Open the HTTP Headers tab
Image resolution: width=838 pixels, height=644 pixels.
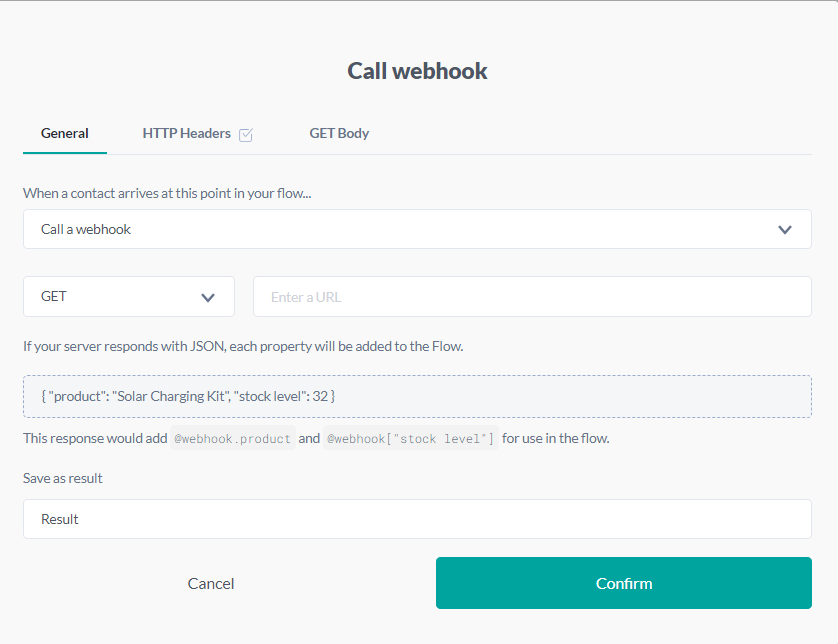coord(187,133)
